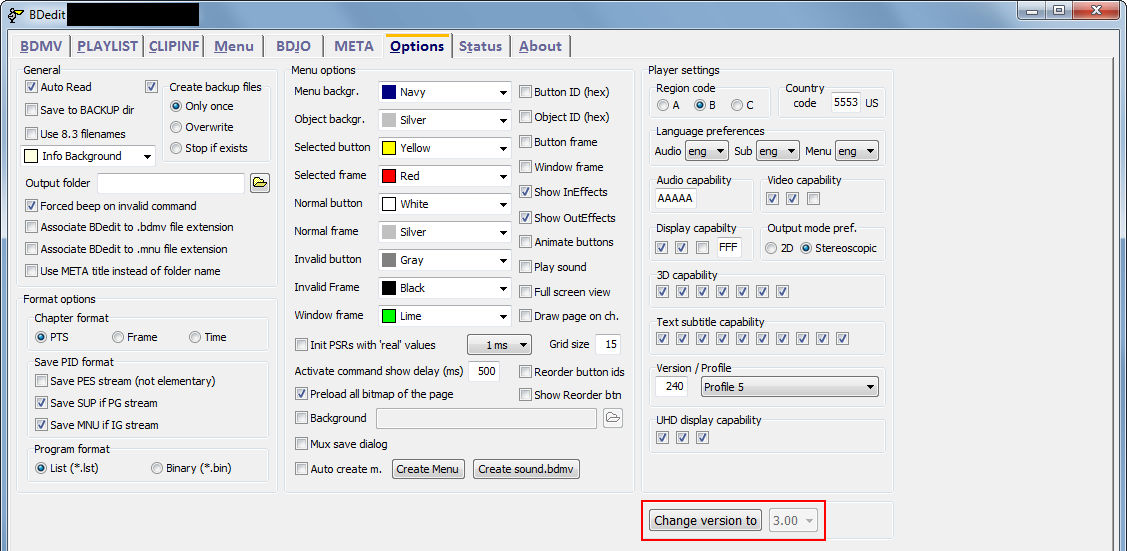The height and width of the screenshot is (551, 1127).
Task: Switch to the Status tab
Action: [480, 46]
